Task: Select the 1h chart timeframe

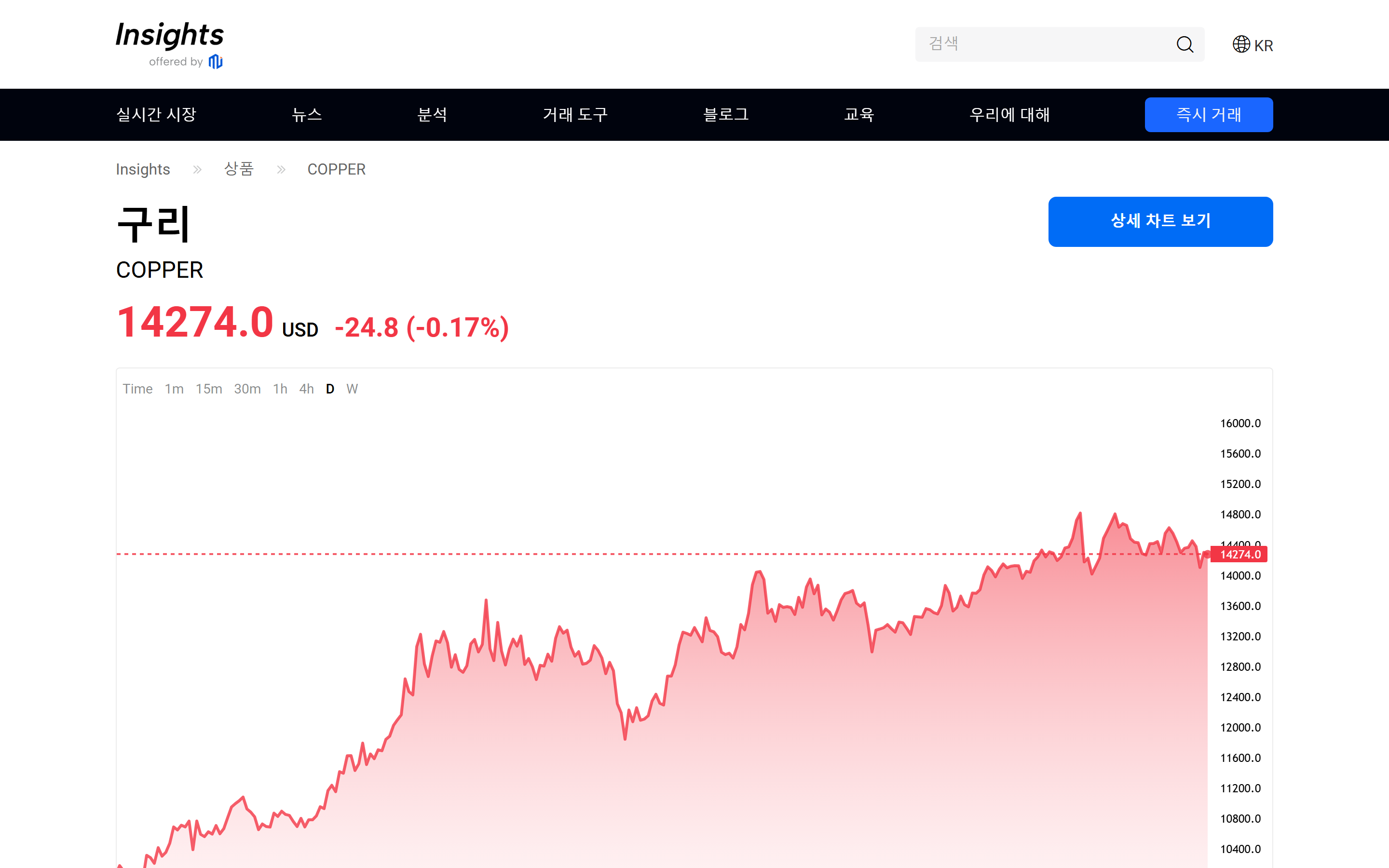Action: click(x=280, y=389)
